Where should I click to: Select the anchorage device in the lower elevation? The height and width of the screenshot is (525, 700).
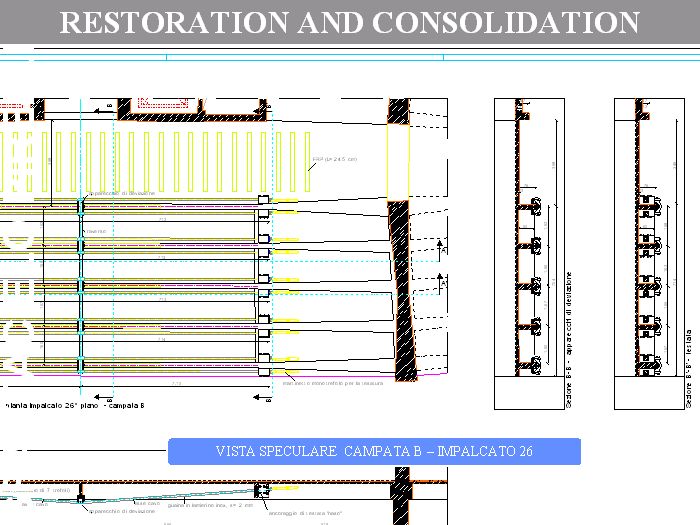click(263, 492)
